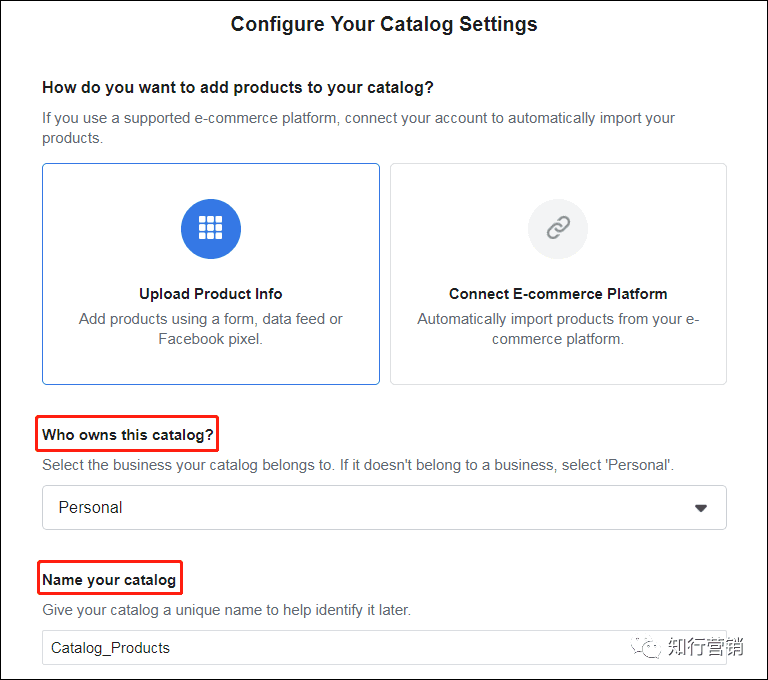The image size is (768, 680).
Task: Click the 'Select the business your catalog' hint
Action: coord(200,466)
